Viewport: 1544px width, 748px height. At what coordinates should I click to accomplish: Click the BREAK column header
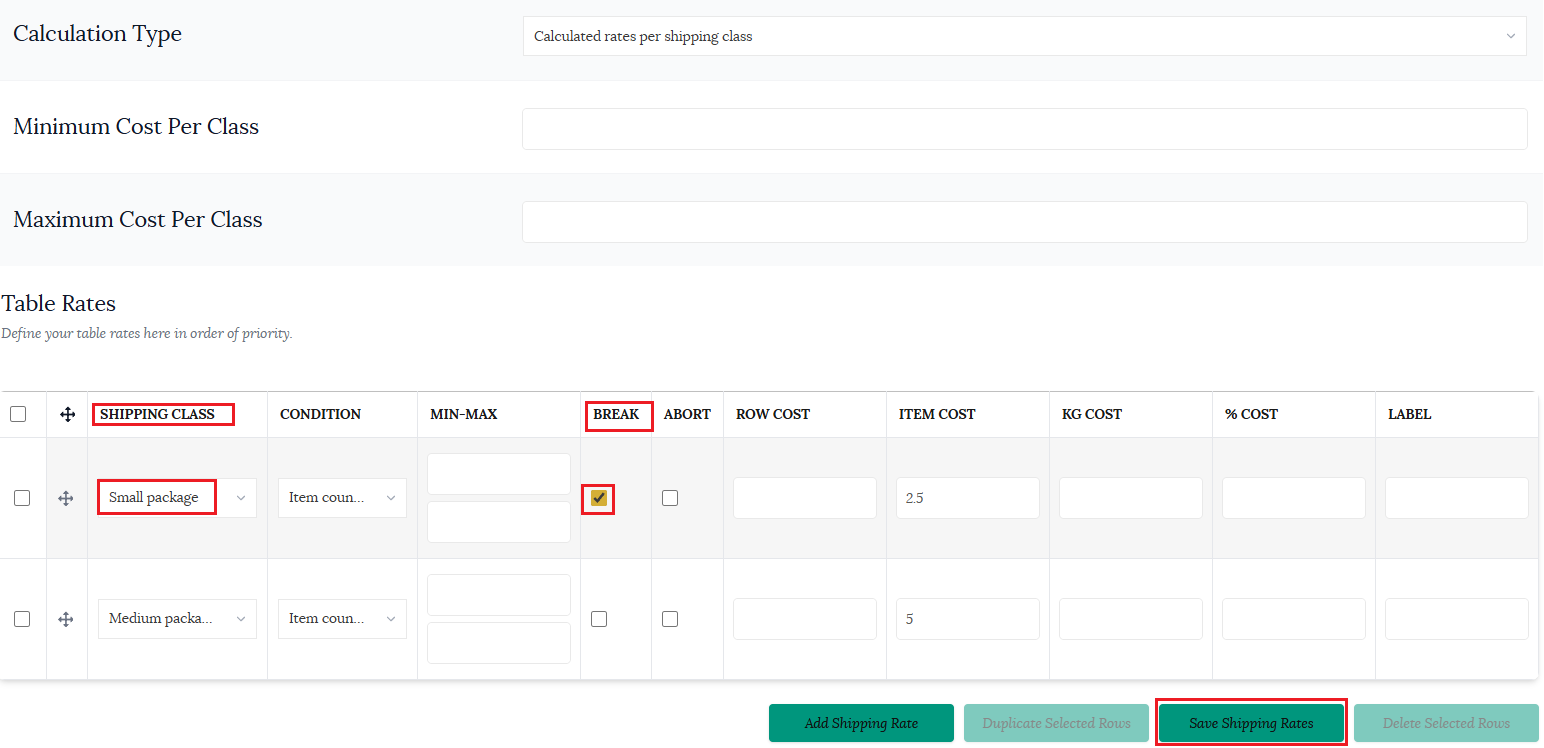pyautogui.click(x=616, y=414)
